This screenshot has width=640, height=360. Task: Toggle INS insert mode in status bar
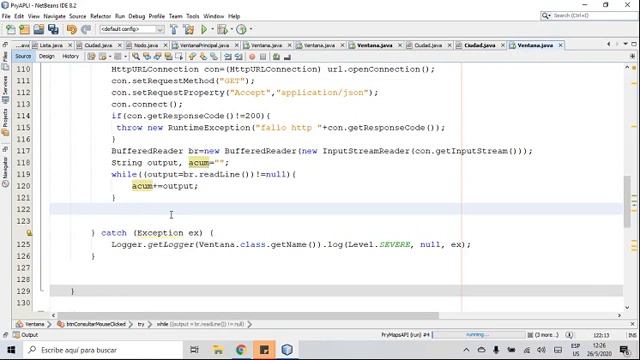632,335
